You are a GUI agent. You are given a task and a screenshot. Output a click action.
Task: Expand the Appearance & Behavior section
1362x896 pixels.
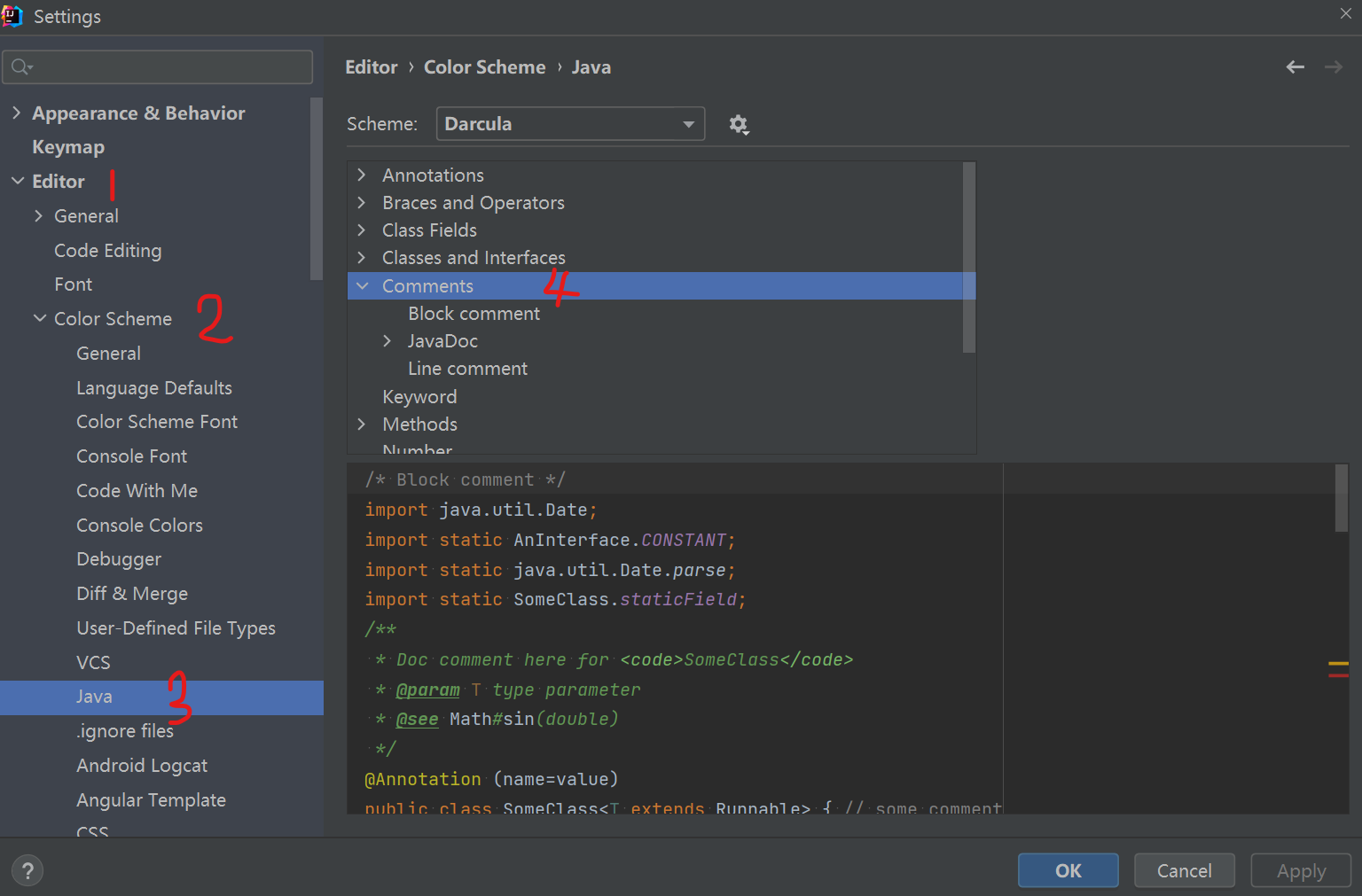point(17,113)
